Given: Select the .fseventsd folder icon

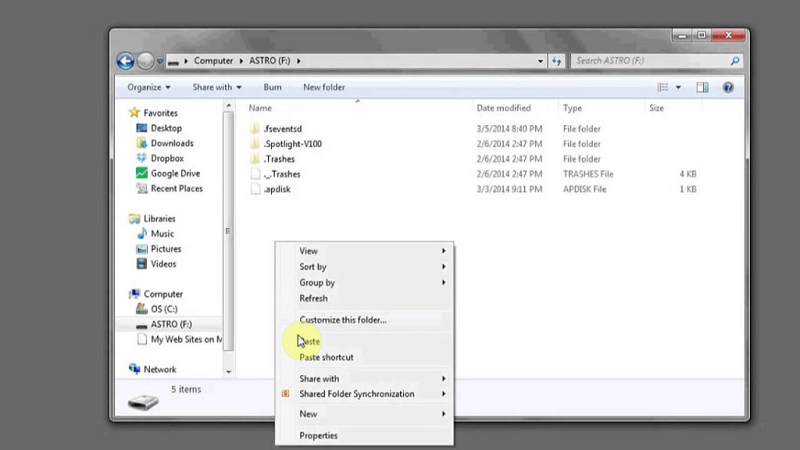Looking at the screenshot, I should 256,129.
